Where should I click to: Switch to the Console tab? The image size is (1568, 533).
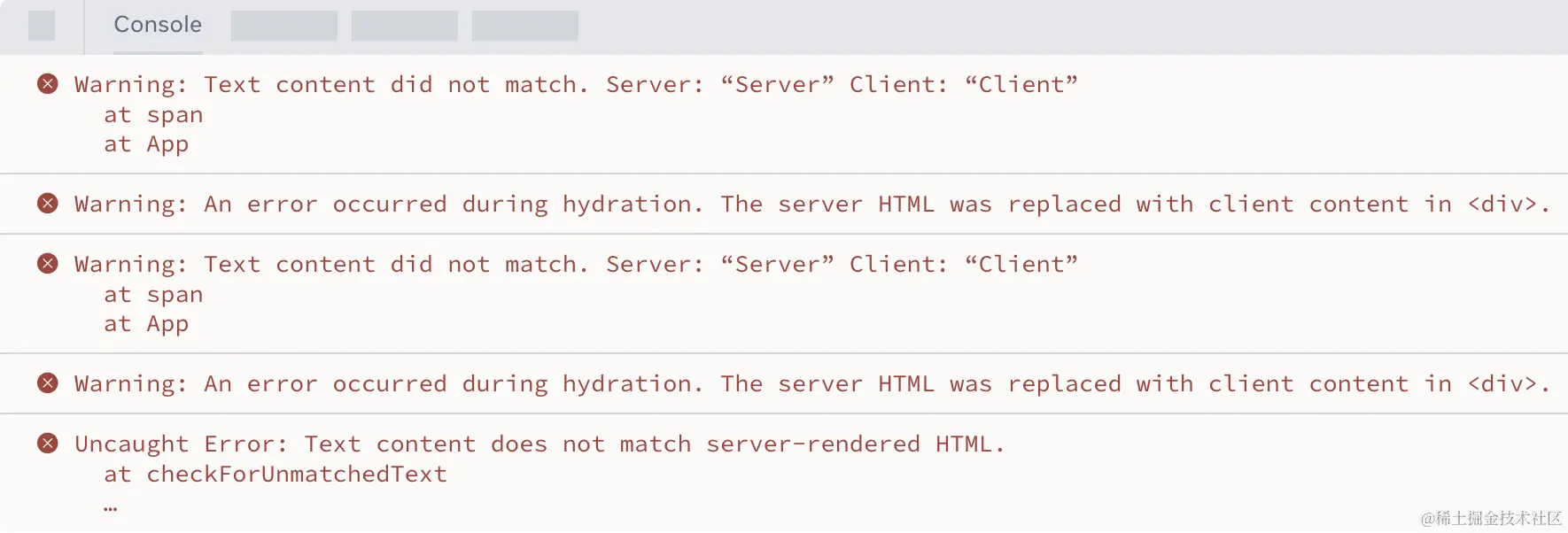pyautogui.click(x=158, y=25)
